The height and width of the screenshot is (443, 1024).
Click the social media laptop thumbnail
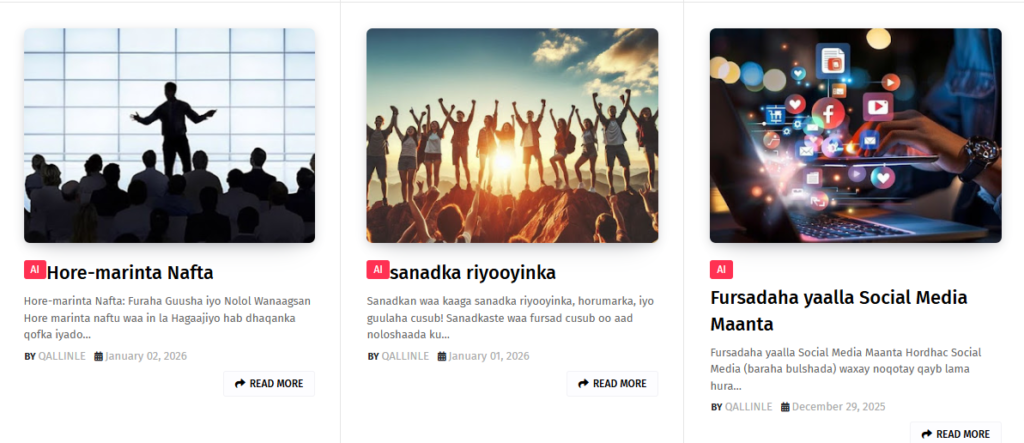tap(856, 135)
